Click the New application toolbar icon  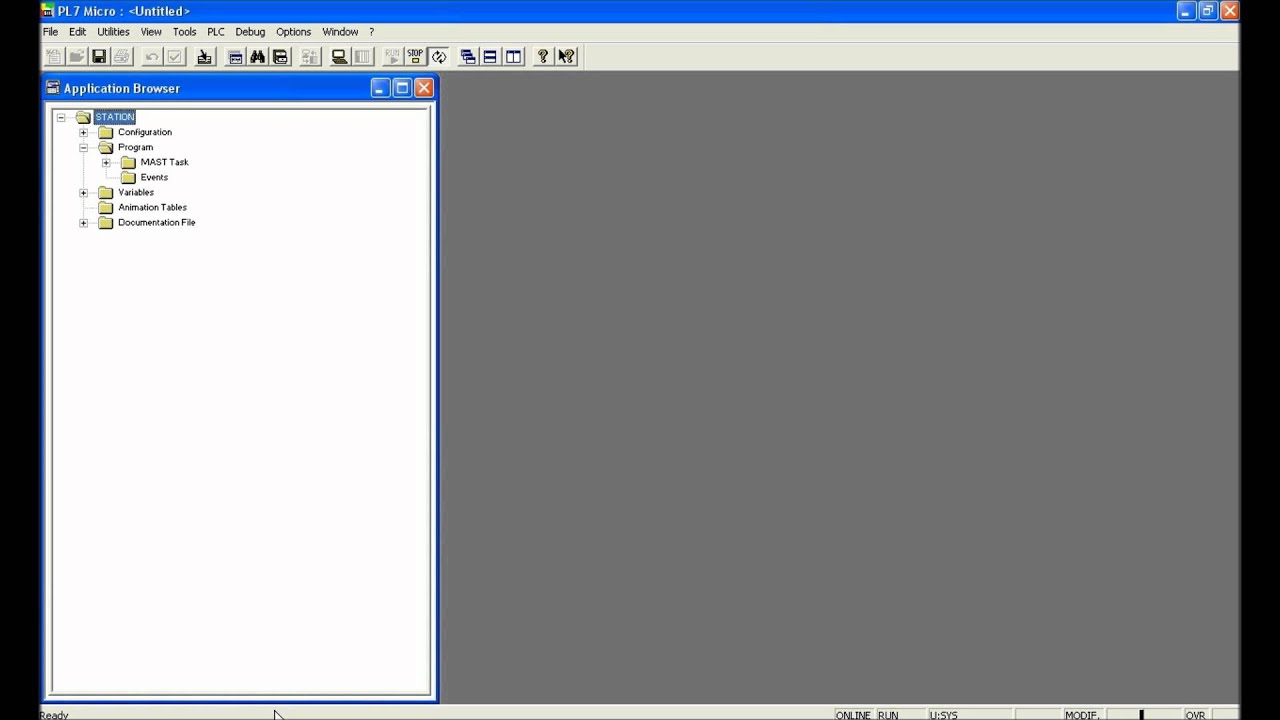pyautogui.click(x=54, y=57)
